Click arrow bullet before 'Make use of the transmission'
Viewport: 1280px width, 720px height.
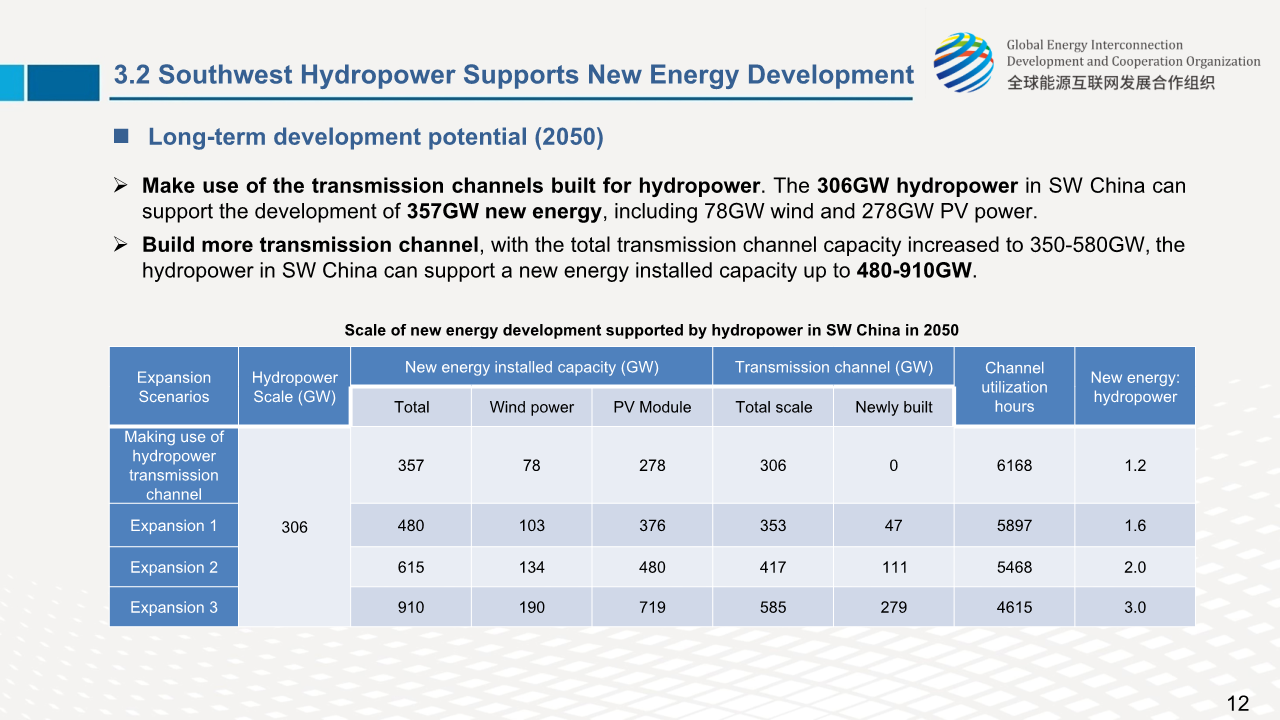point(119,185)
